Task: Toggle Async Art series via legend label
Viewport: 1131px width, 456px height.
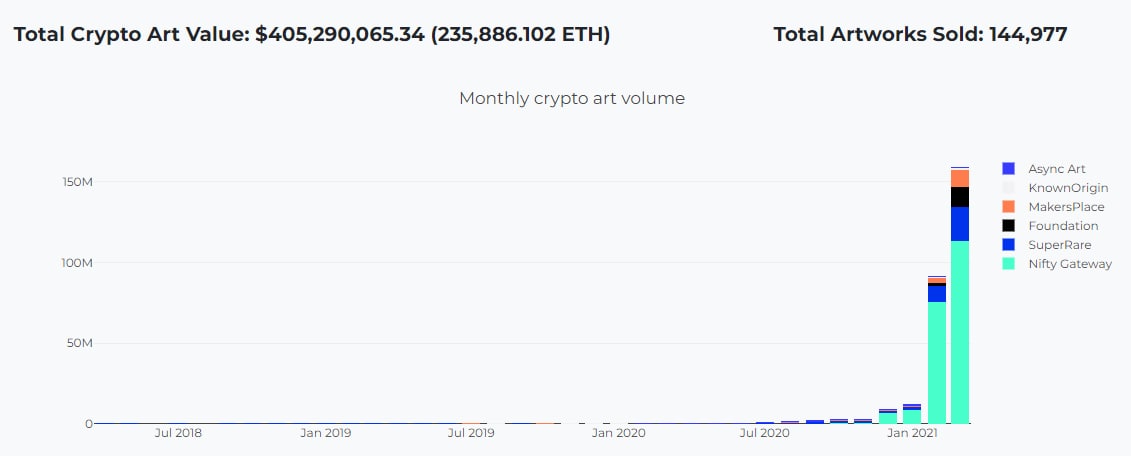Action: [x=1056, y=169]
